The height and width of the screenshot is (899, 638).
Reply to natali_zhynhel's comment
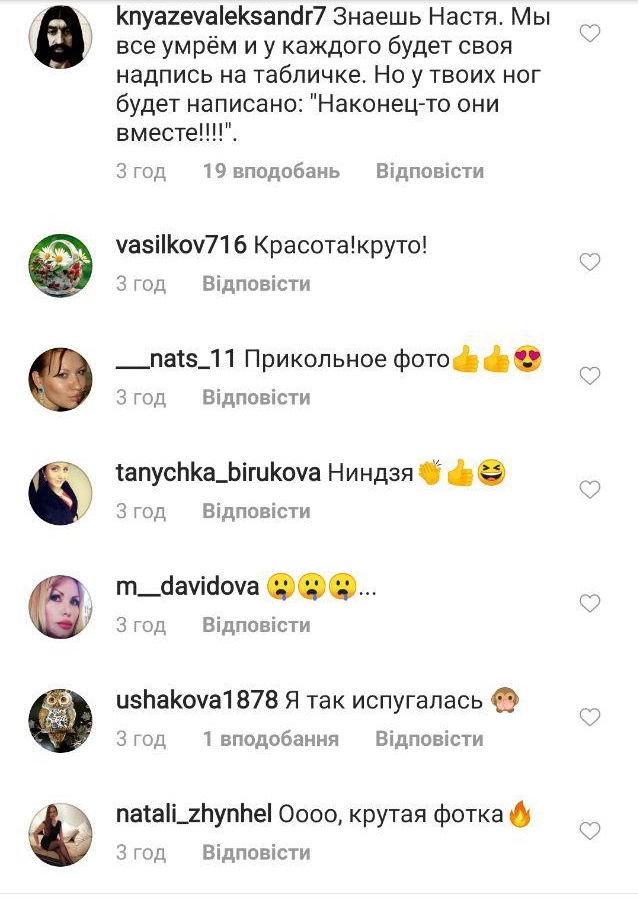[256, 853]
